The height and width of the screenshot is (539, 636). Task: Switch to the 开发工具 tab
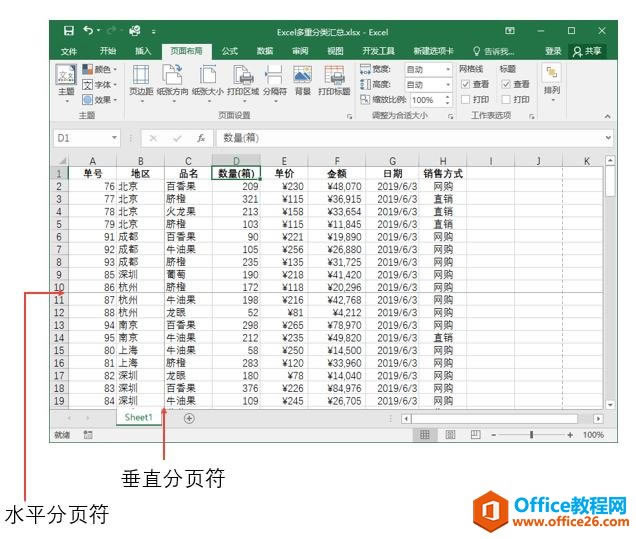point(378,51)
